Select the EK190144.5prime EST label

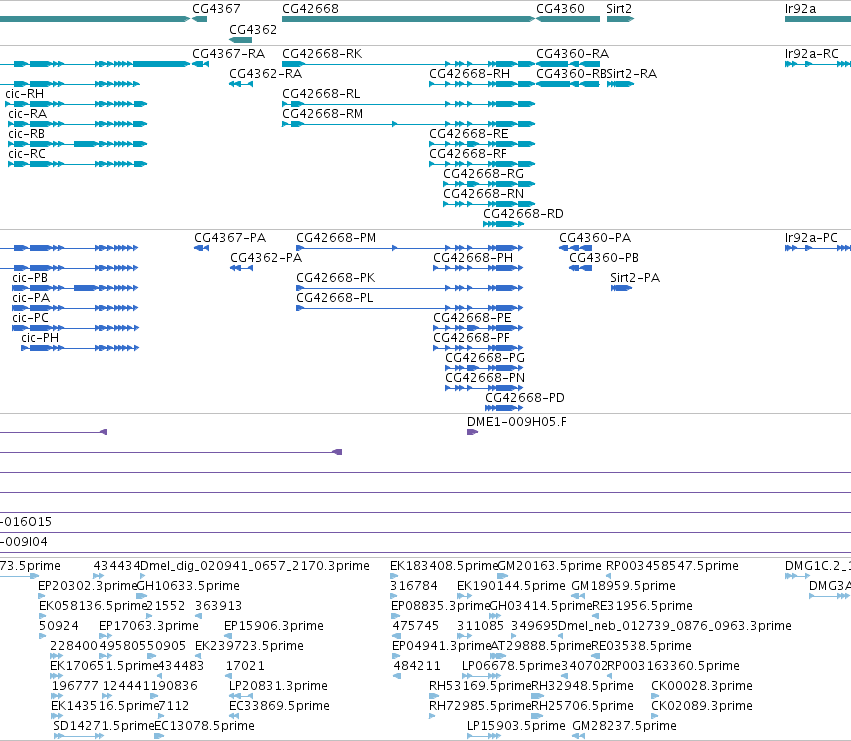tap(511, 586)
